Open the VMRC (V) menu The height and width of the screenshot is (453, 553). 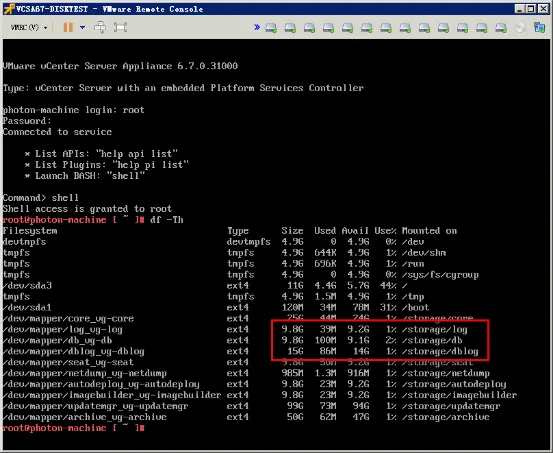coord(29,27)
